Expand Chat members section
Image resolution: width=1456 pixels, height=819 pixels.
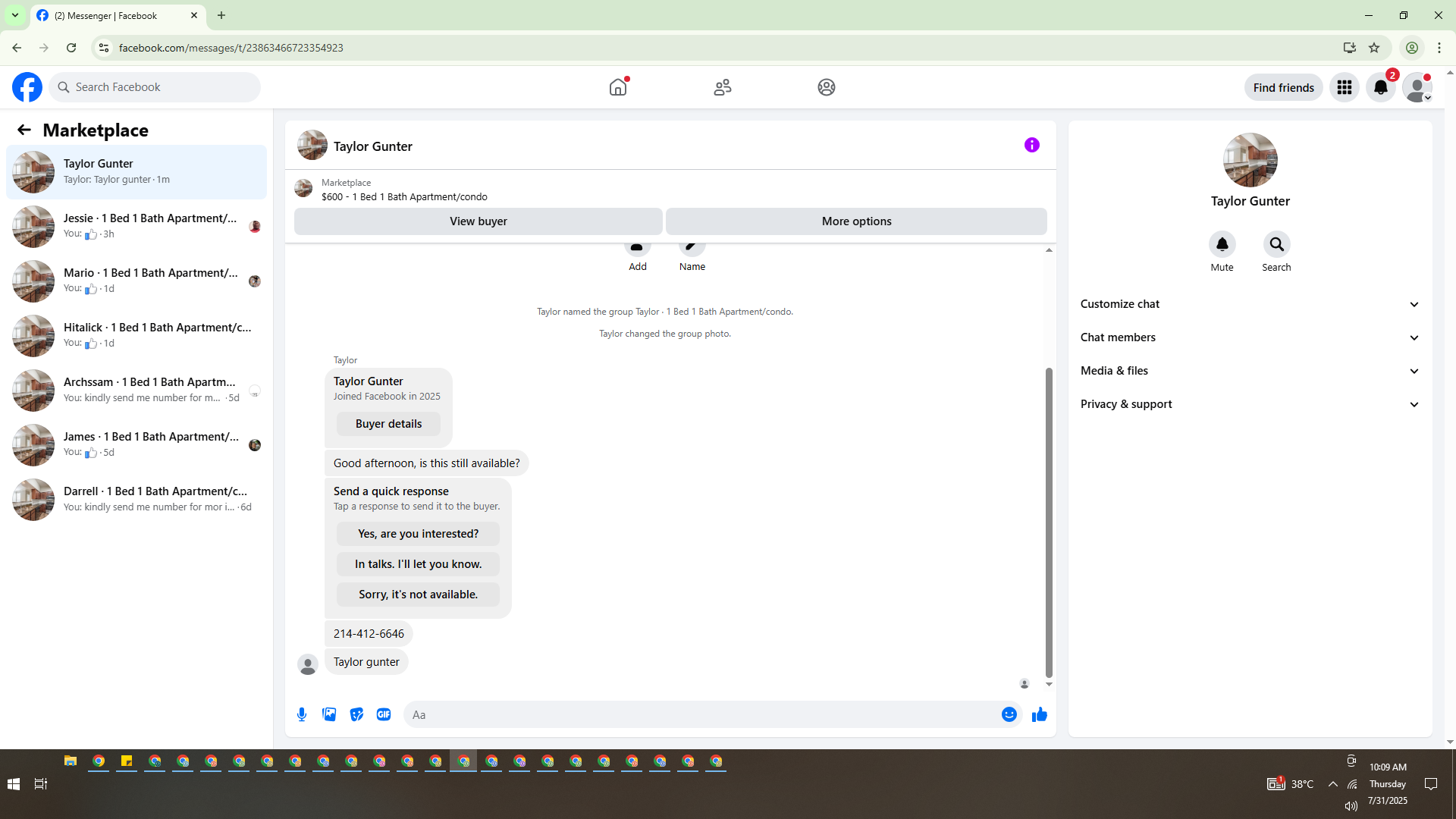pyautogui.click(x=1249, y=337)
